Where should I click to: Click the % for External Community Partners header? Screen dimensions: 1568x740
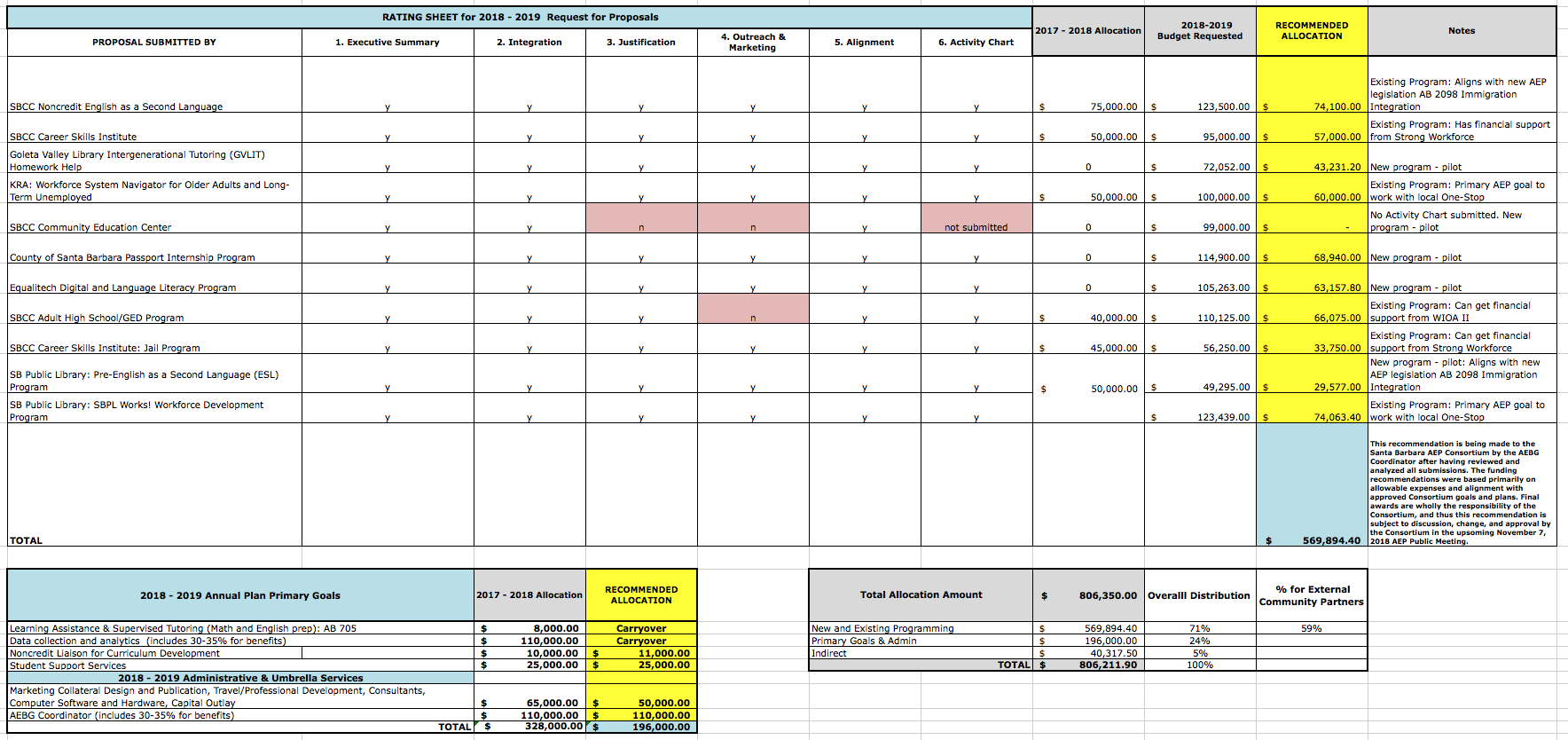(1312, 595)
